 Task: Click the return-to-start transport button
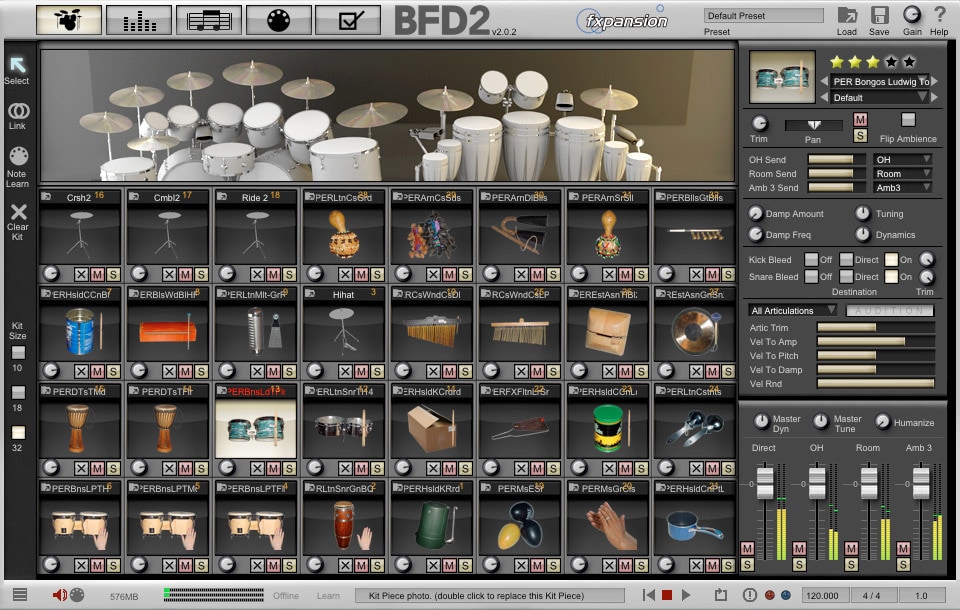(x=649, y=595)
